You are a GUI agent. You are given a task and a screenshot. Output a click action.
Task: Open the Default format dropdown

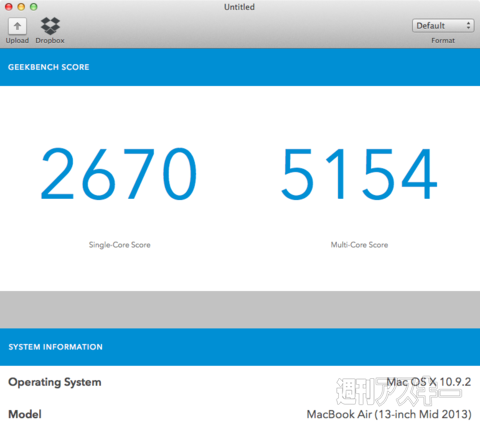coord(443,26)
